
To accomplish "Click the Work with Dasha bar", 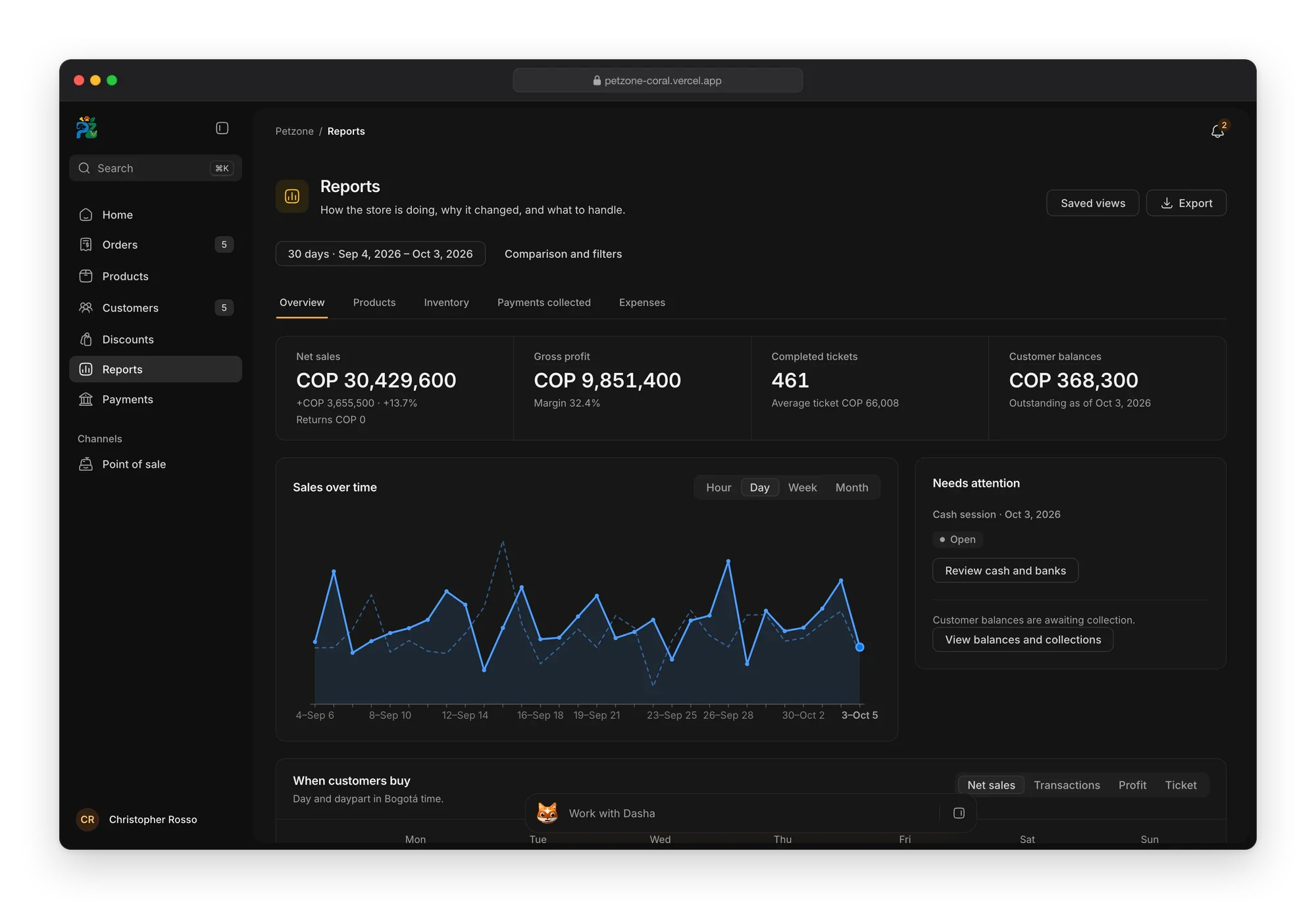I will [x=751, y=813].
